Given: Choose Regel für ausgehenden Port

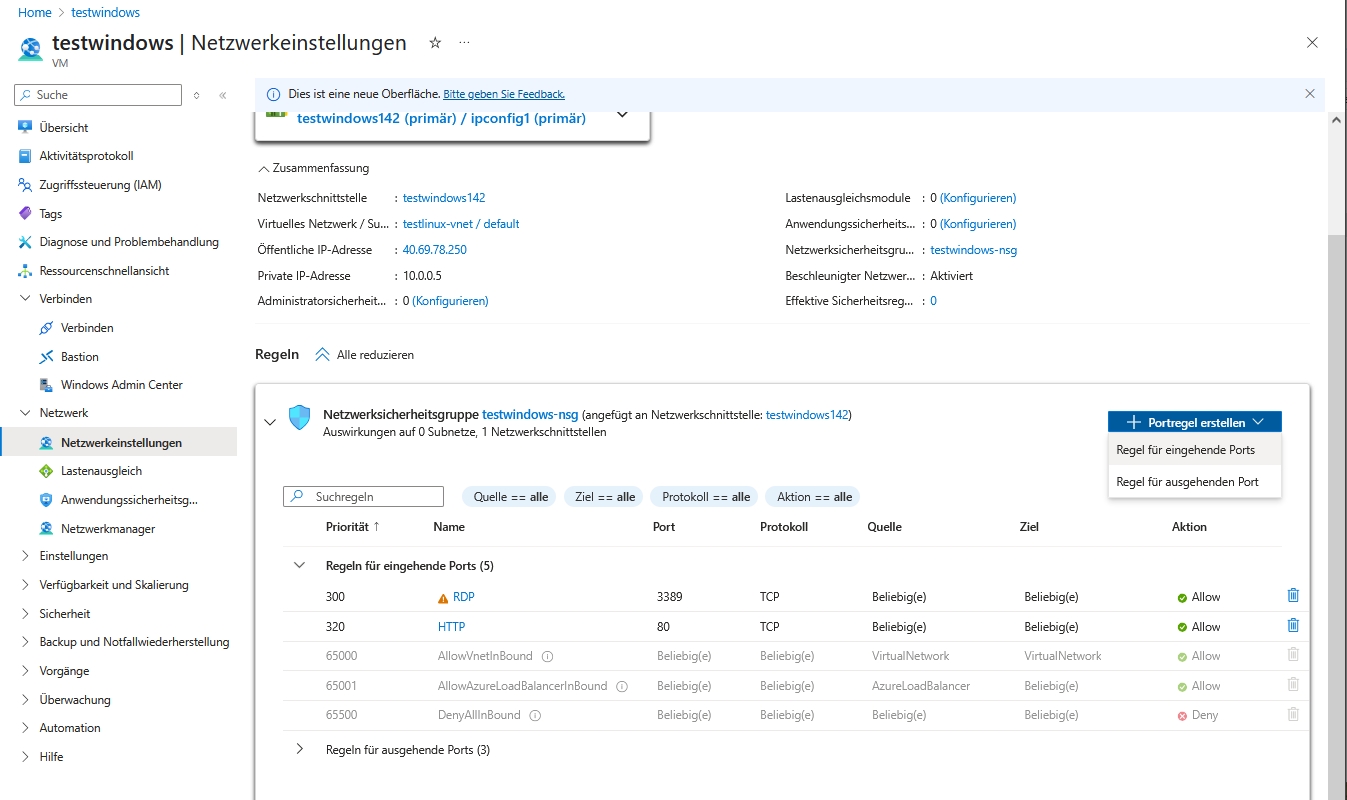Looking at the screenshot, I should pos(1187,482).
